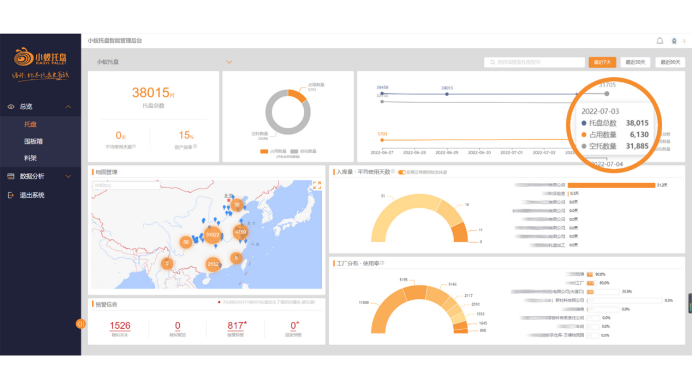
Task: Toggle the switch beside 入库量 · 平均使用天数
Action: tap(402, 172)
